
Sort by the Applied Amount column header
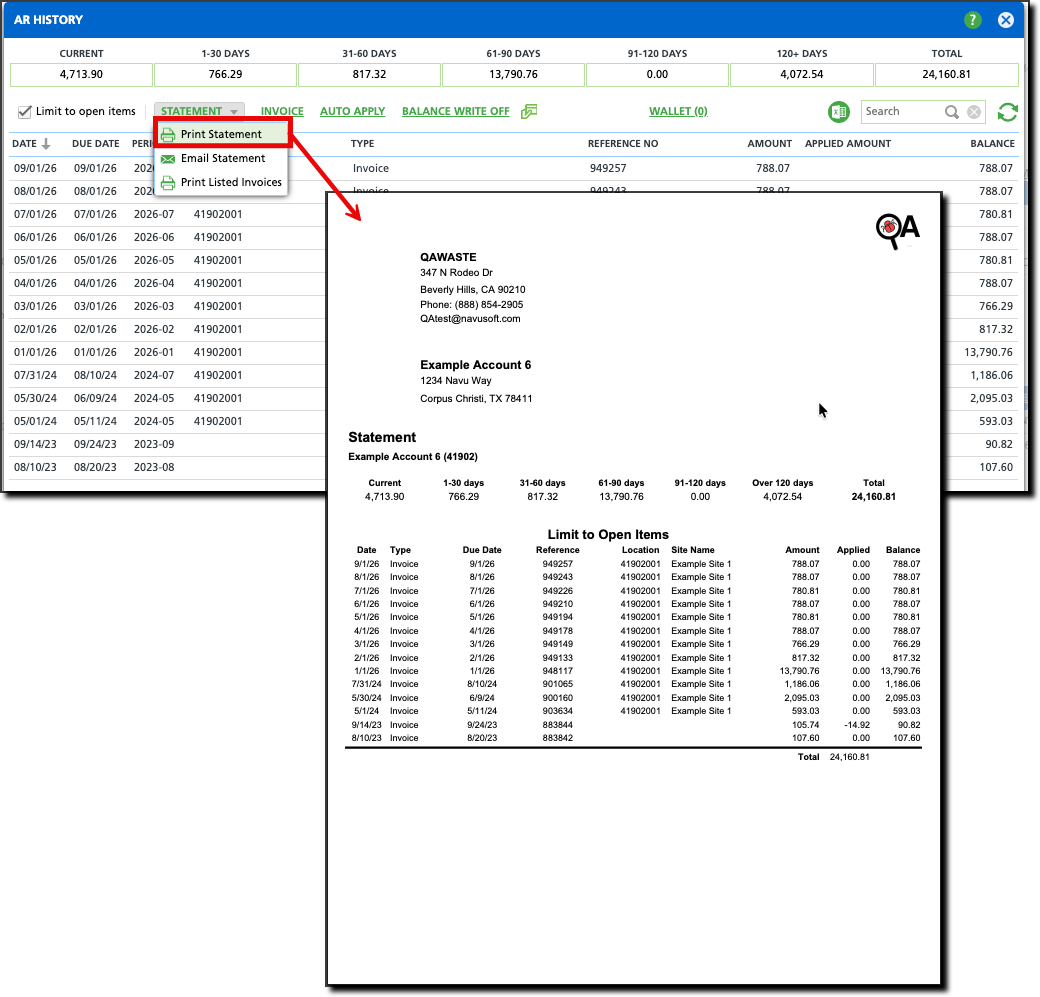coord(848,143)
